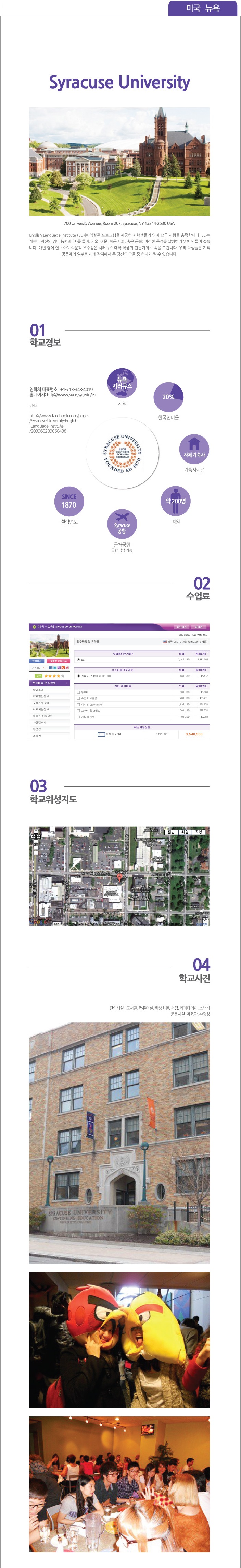This screenshot has height=1568, width=241.
Task: Check the 교재비 및 생활료 checkbox
Action: (78, 710)
